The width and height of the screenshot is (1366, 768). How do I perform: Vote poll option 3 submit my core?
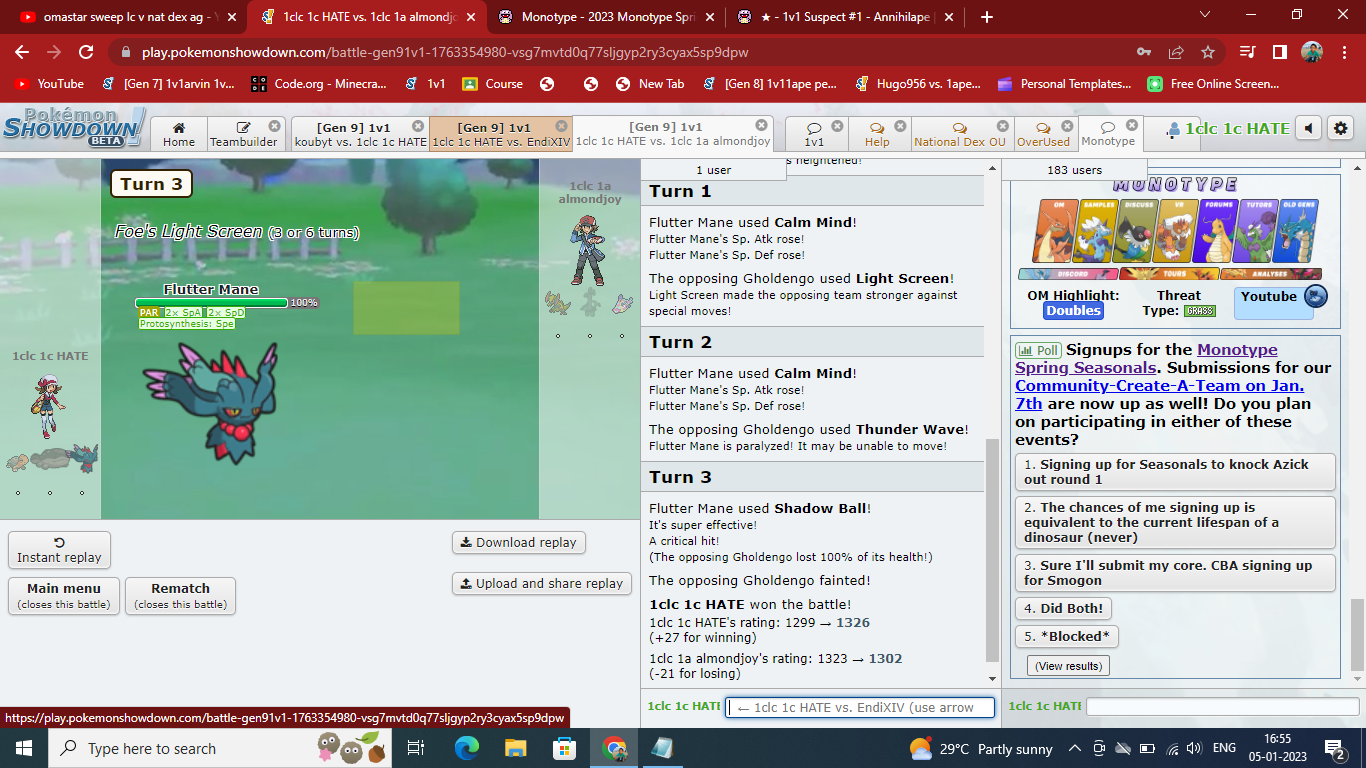(1176, 573)
